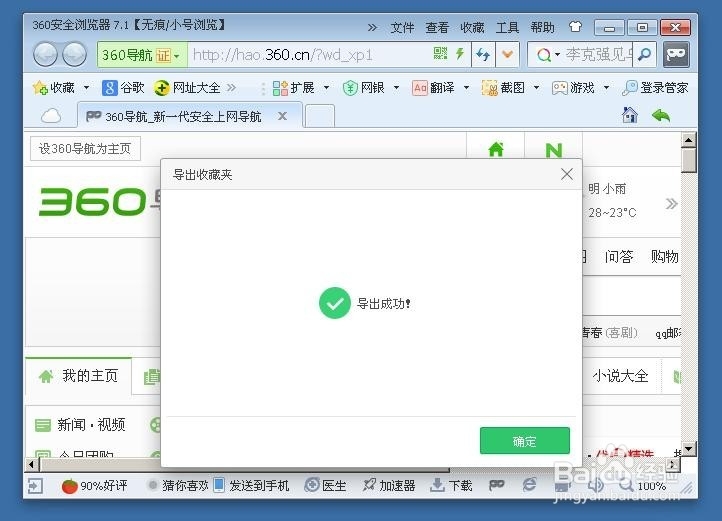Click the green N icon on page
722x521 pixels.
[x=553, y=150]
